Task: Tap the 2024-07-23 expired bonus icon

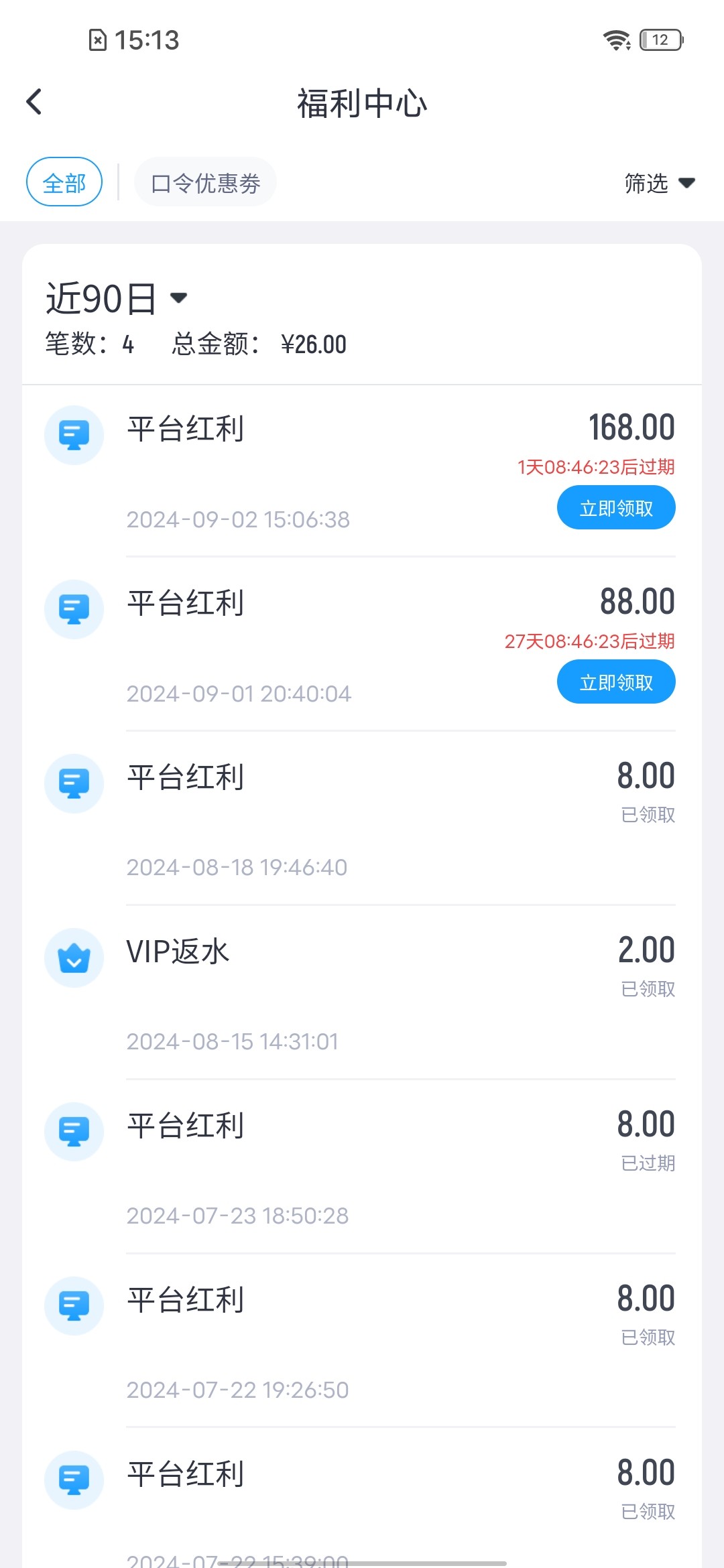Action: pyautogui.click(x=74, y=1132)
